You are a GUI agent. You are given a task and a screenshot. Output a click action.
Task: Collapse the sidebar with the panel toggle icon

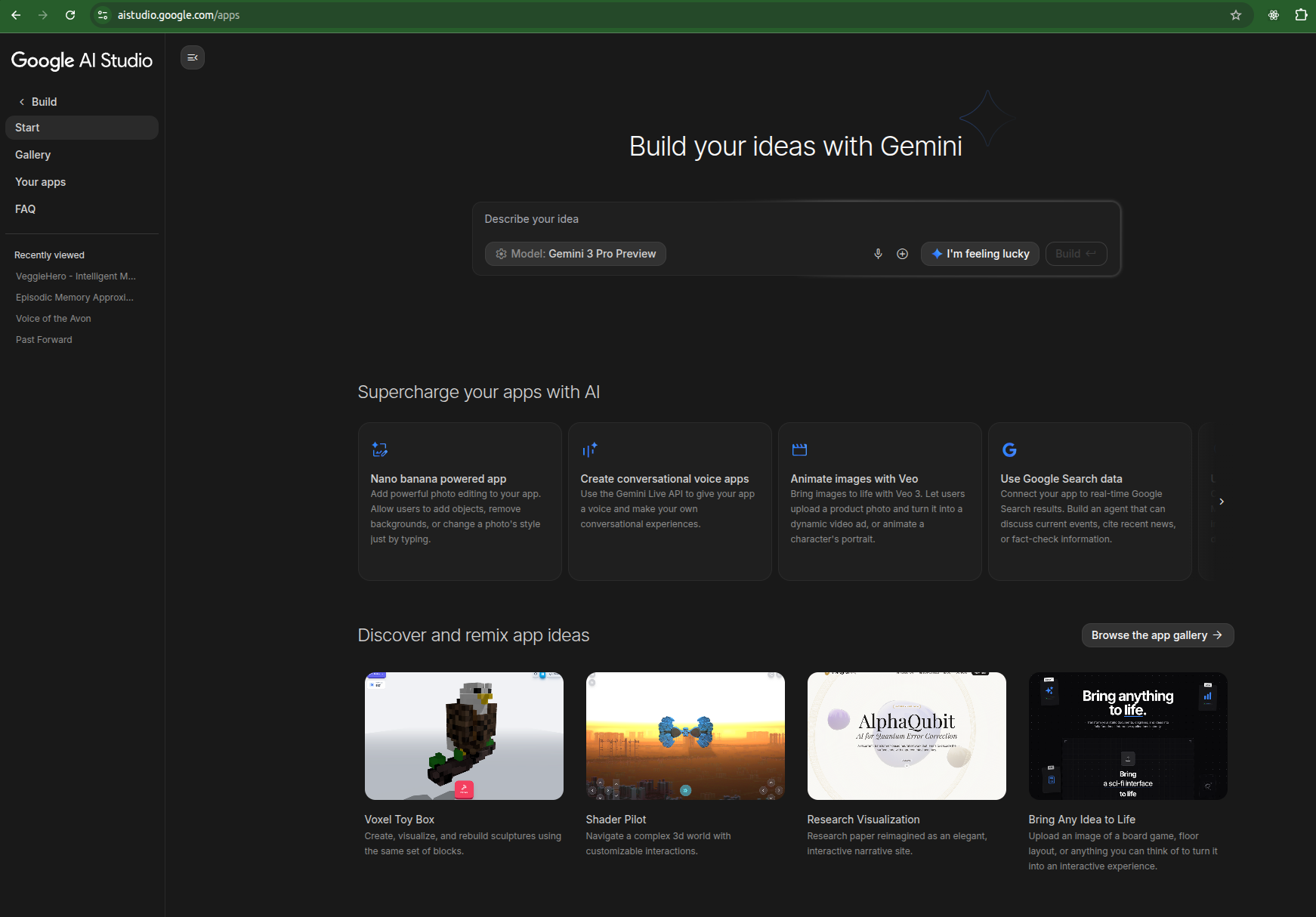193,57
